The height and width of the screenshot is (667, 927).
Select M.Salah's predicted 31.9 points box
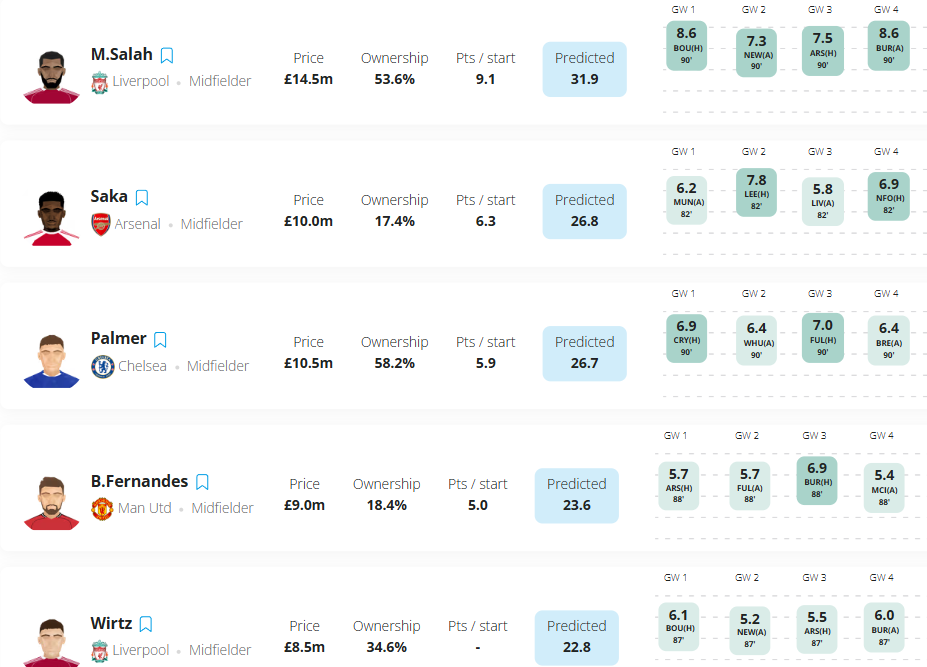tap(584, 69)
